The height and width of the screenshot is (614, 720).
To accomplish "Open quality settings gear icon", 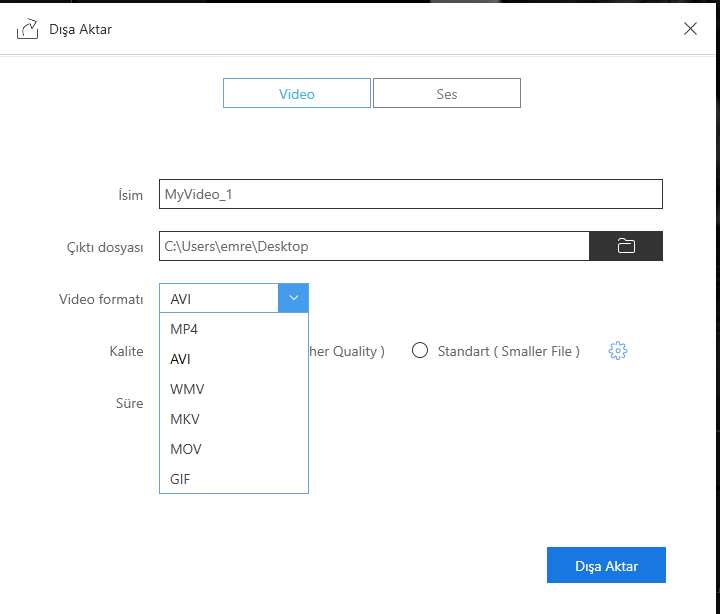I will tap(618, 351).
